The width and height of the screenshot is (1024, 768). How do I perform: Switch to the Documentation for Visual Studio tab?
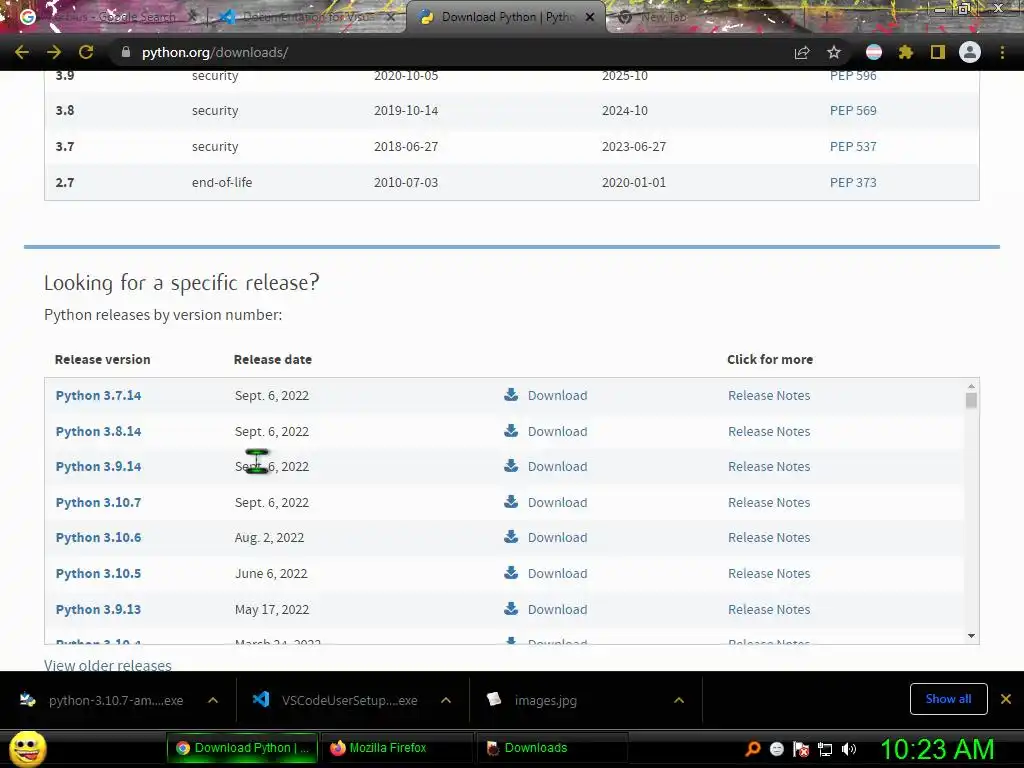307,17
